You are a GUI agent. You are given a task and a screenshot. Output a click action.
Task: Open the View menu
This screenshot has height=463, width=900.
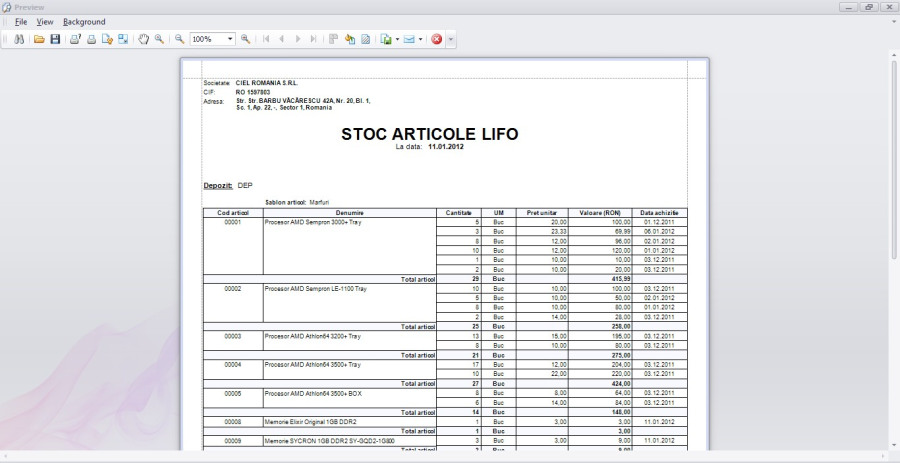pyautogui.click(x=45, y=22)
